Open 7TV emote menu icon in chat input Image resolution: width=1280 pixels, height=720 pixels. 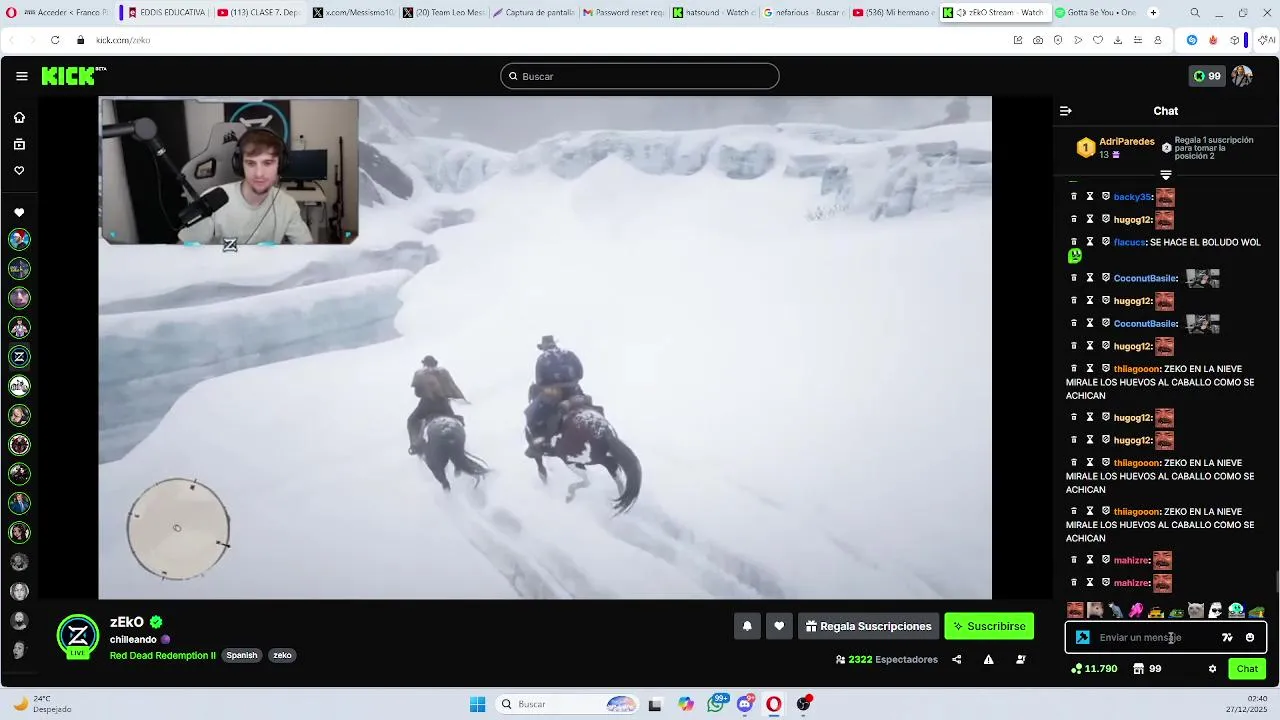tap(1227, 637)
